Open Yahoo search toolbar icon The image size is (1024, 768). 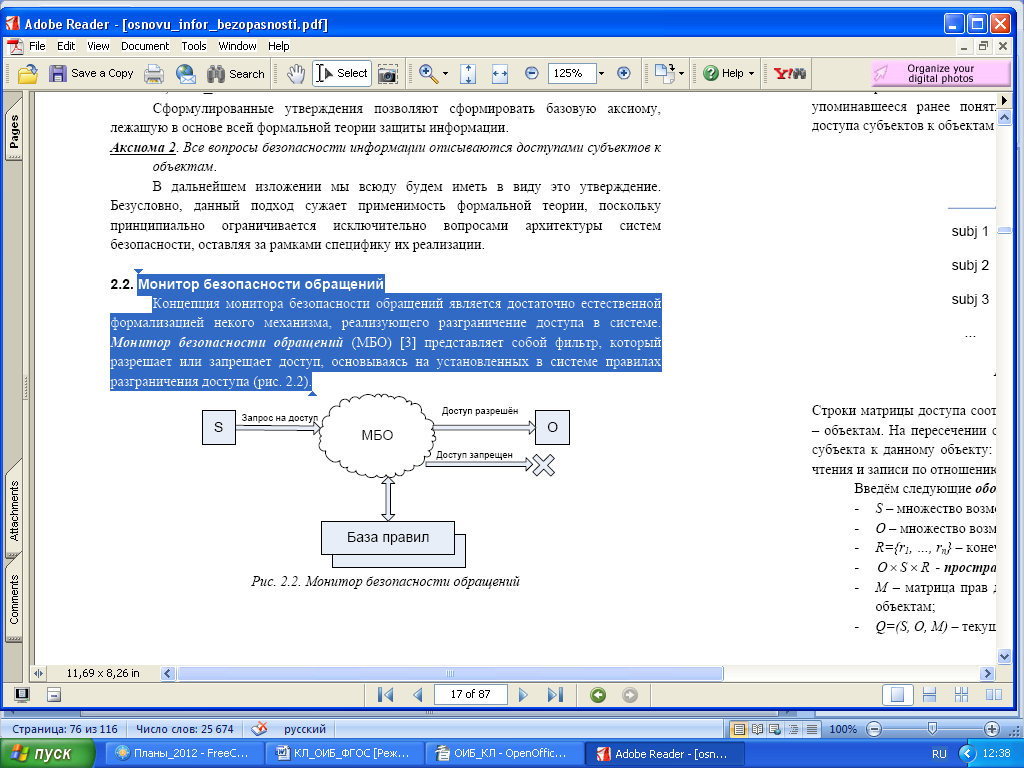[x=790, y=73]
